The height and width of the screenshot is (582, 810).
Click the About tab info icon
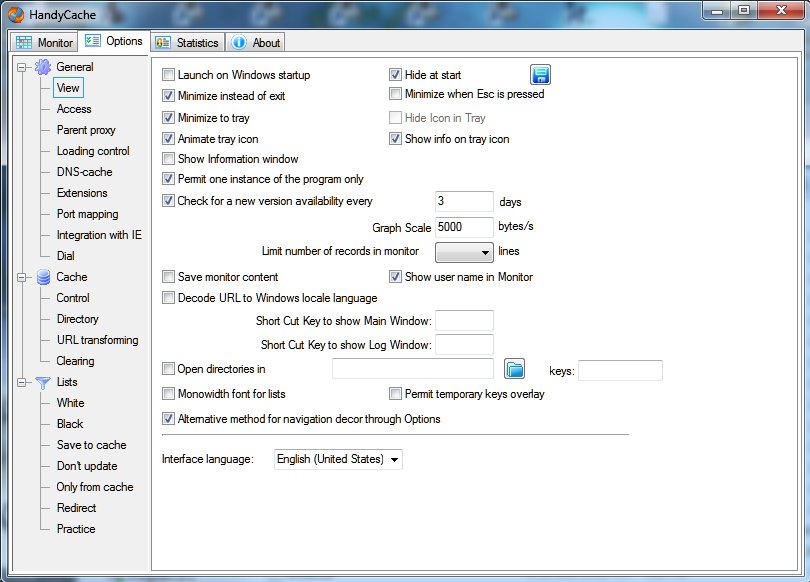239,42
